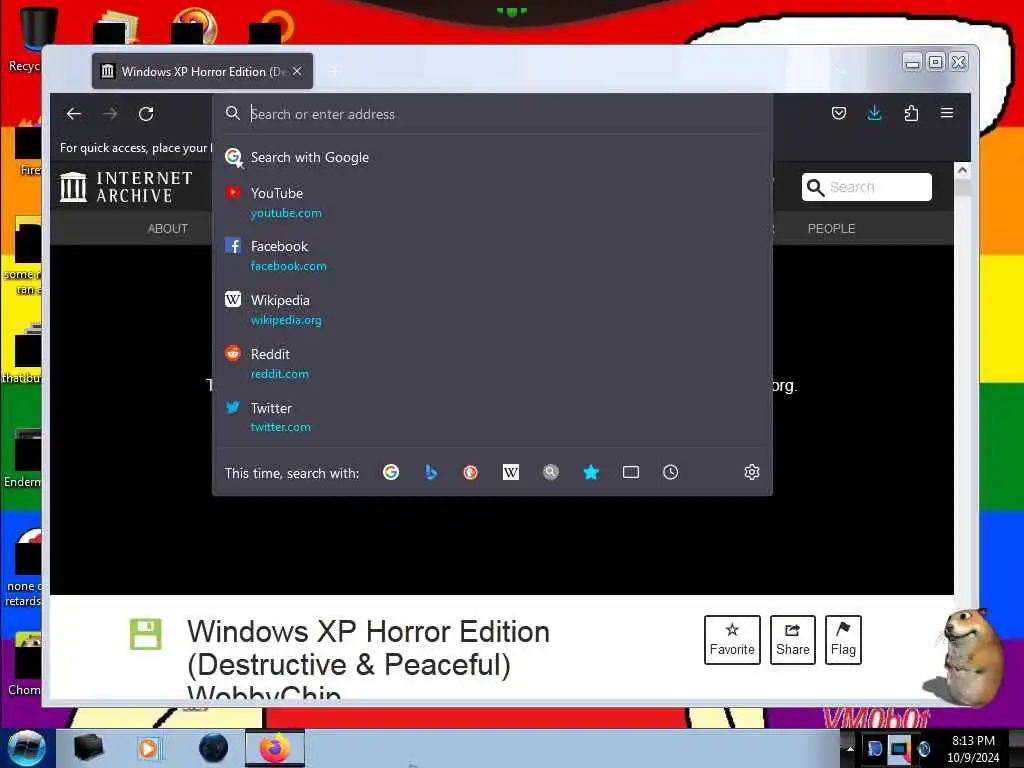Select Search with Google suggestion
The width and height of the screenshot is (1024, 768).
492,157
